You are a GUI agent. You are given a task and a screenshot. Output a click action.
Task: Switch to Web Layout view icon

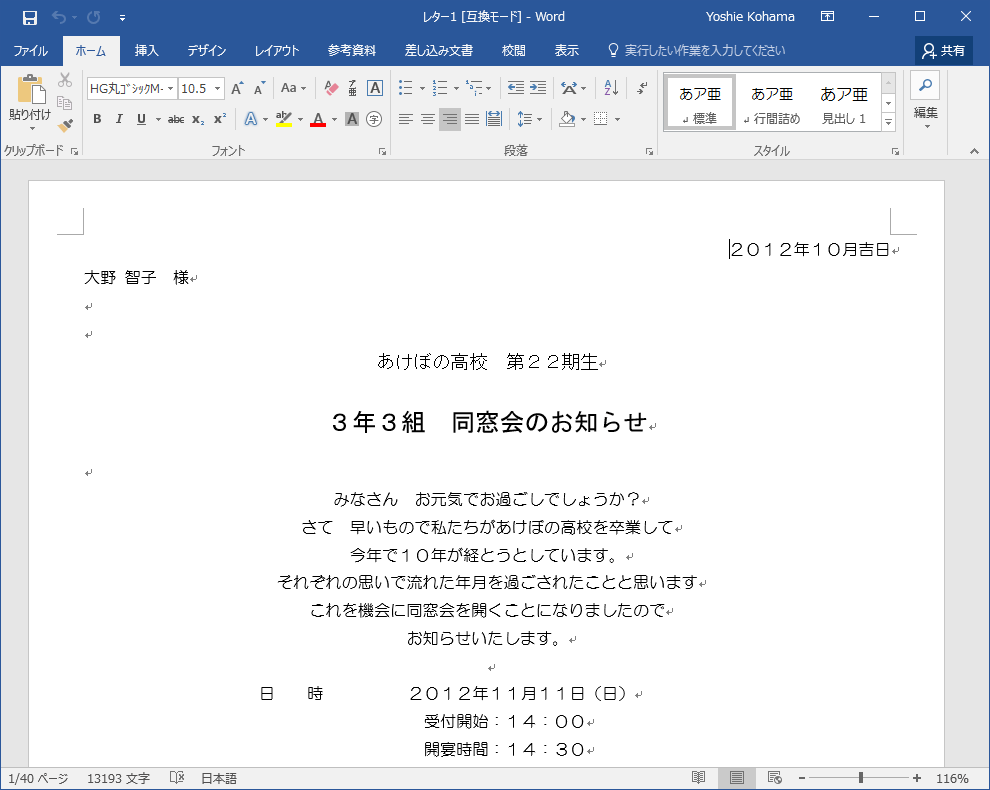tap(774, 777)
